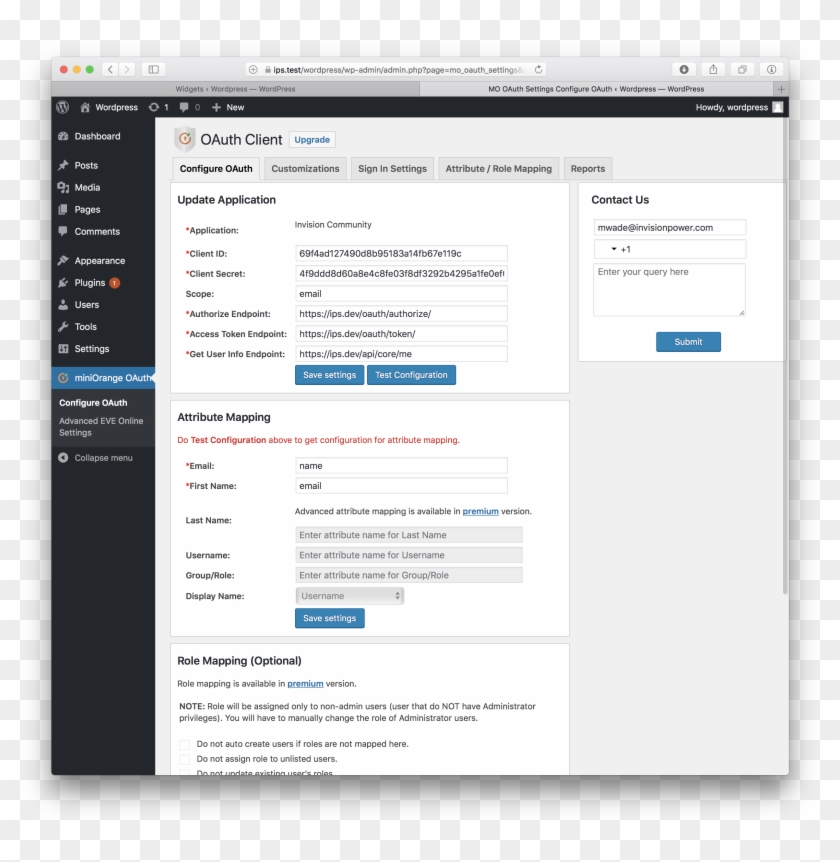Check 'Do not update existing user's roles'
Image resolution: width=840 pixels, height=862 pixels.
(184, 773)
